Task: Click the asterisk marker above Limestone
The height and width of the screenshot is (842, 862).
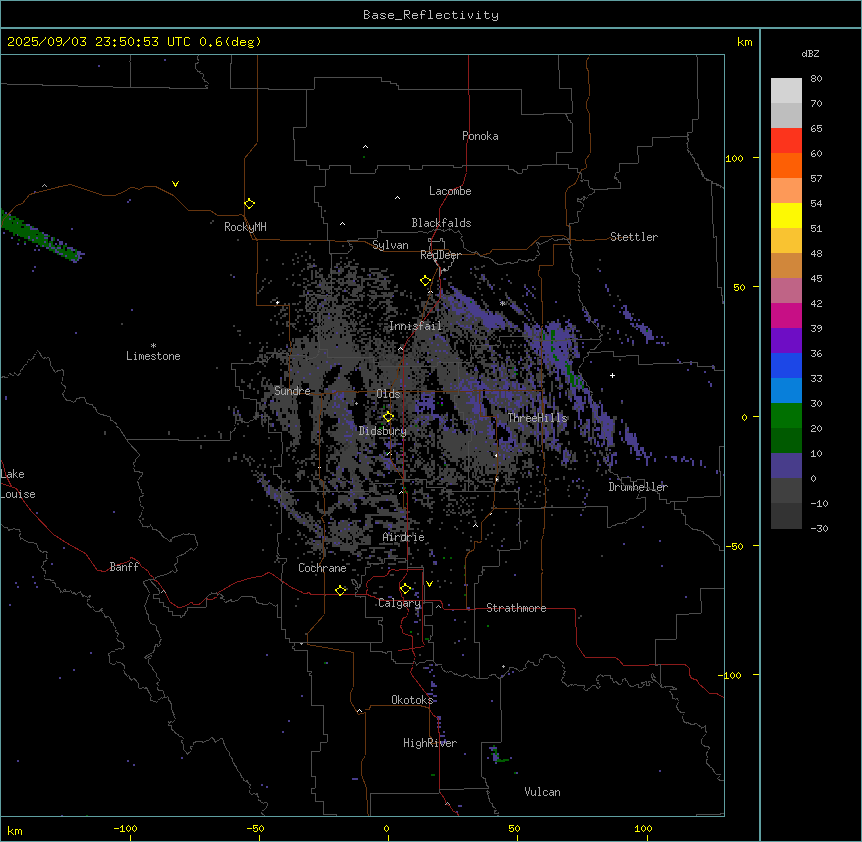Action: coord(153,346)
